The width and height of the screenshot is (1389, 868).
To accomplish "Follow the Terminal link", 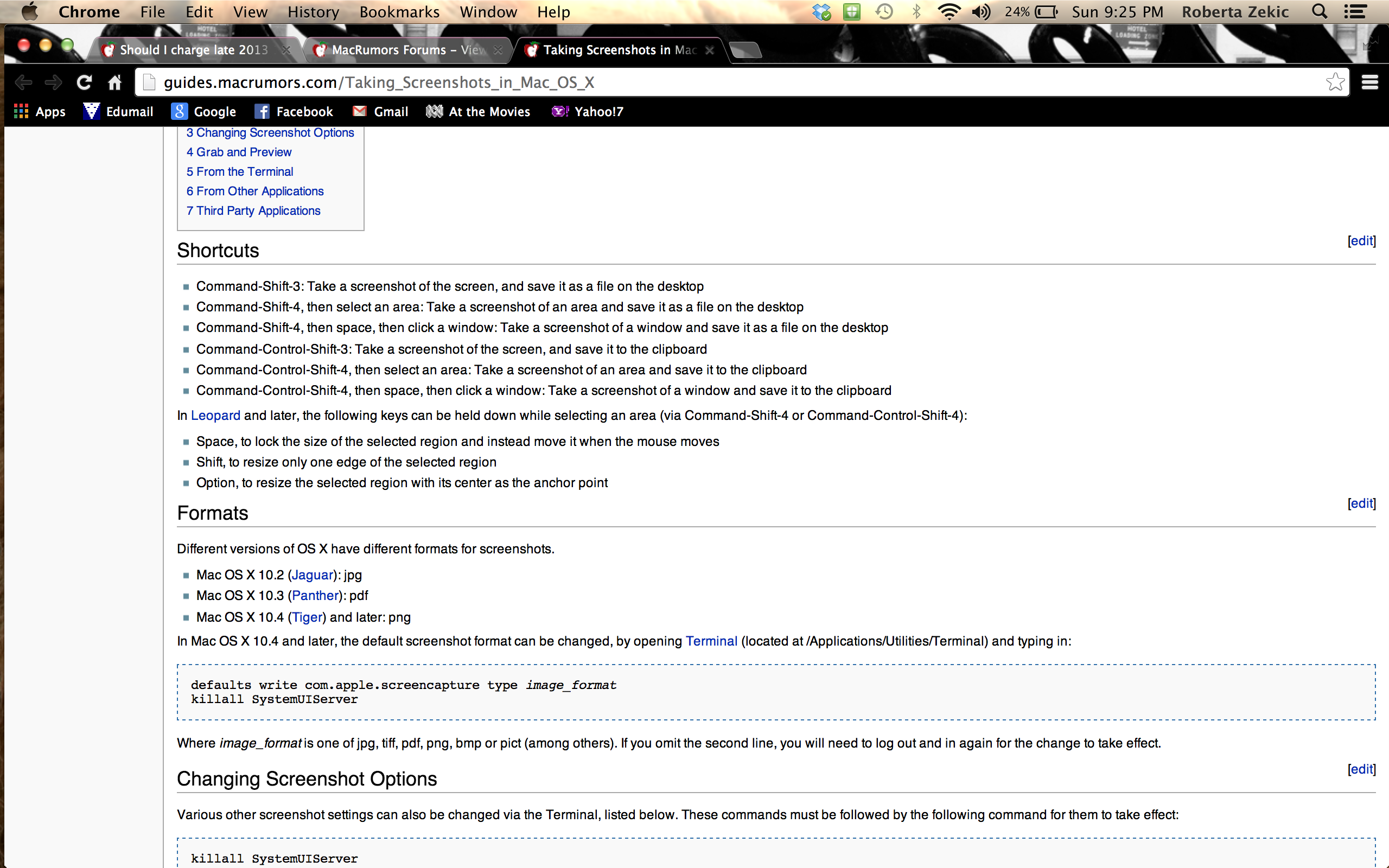I will (711, 641).
